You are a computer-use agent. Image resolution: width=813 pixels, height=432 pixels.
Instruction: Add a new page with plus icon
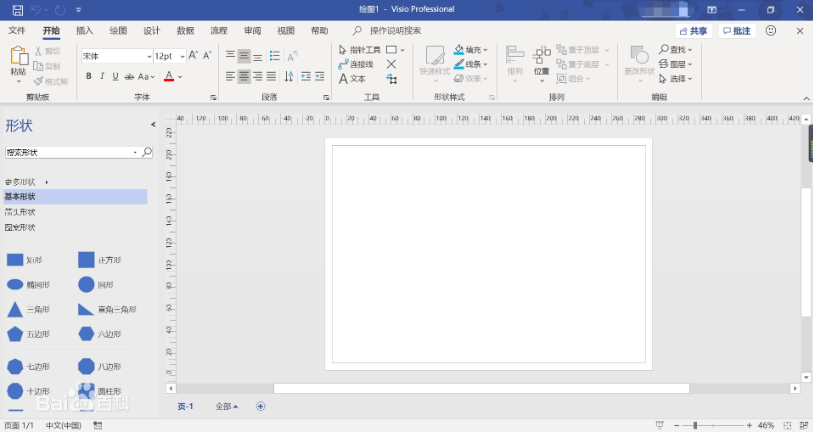click(261, 406)
